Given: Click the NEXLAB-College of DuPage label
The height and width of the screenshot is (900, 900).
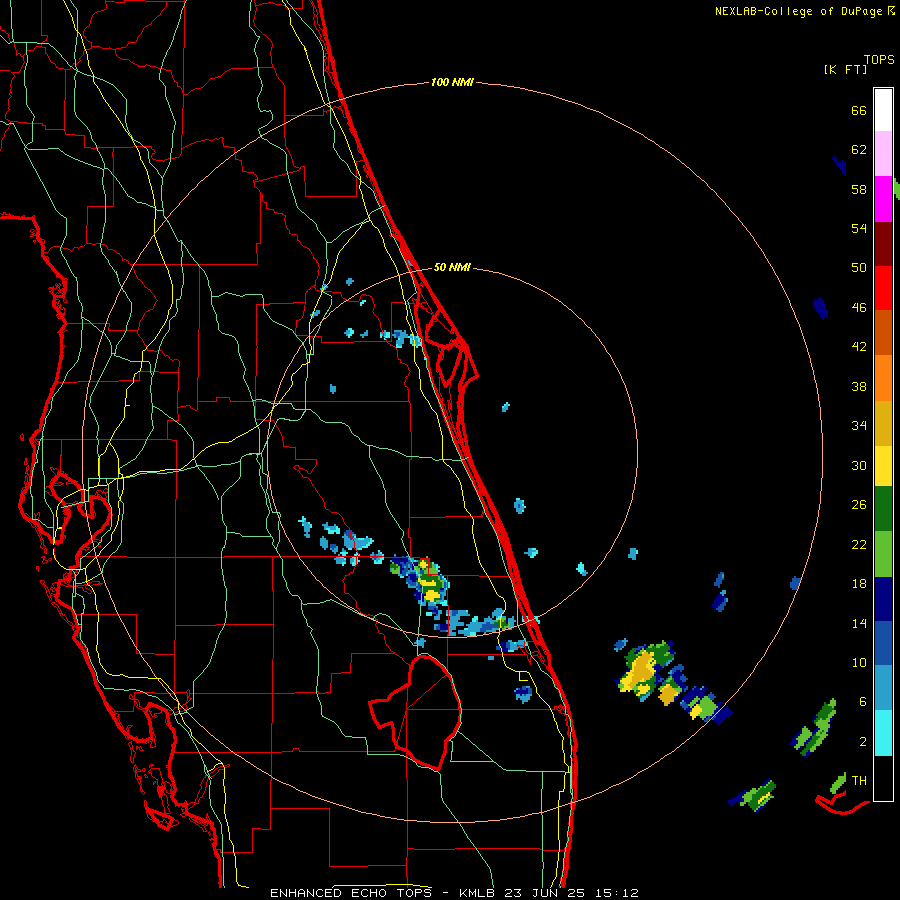Looking at the screenshot, I should [x=798, y=11].
